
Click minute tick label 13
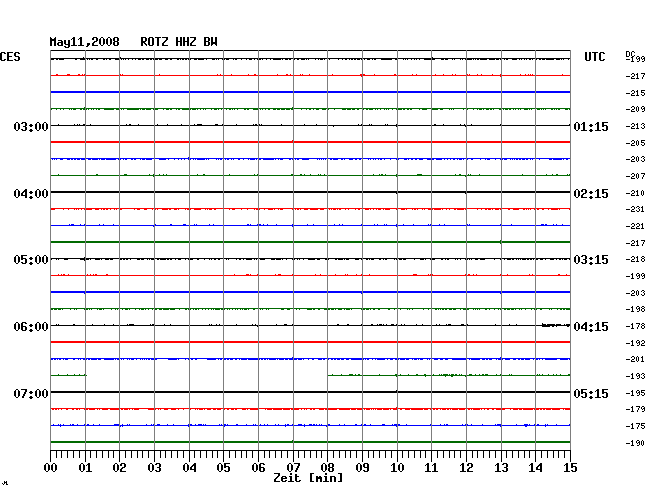click(501, 468)
